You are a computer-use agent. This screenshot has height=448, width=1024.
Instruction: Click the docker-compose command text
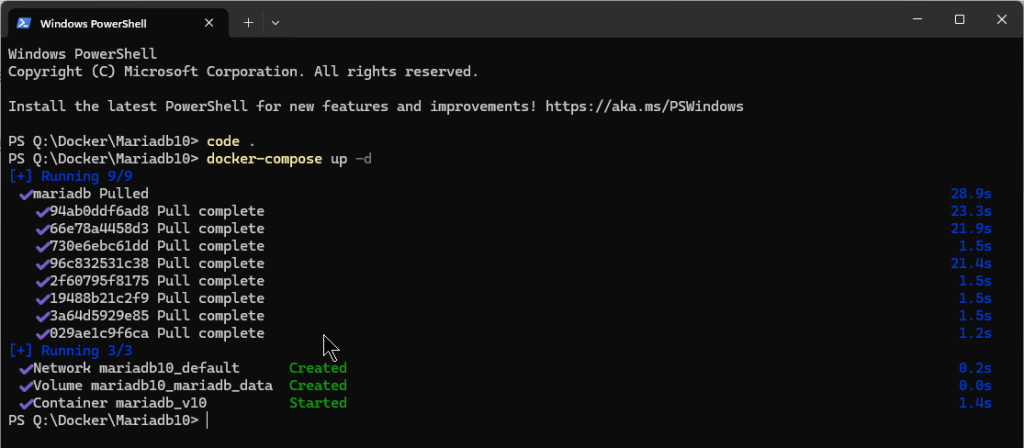pyautogui.click(x=264, y=159)
